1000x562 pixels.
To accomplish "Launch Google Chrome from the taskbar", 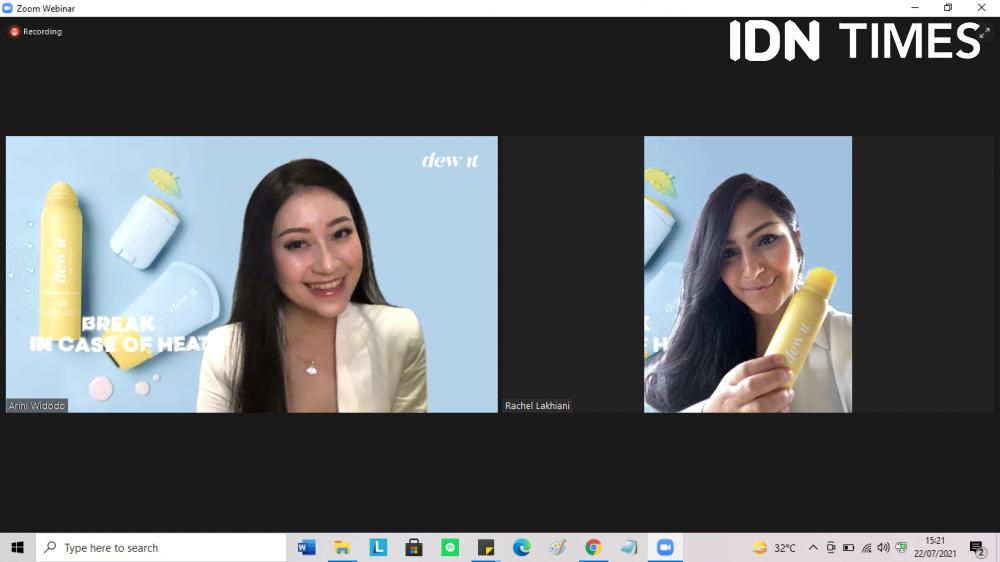I will tap(593, 547).
